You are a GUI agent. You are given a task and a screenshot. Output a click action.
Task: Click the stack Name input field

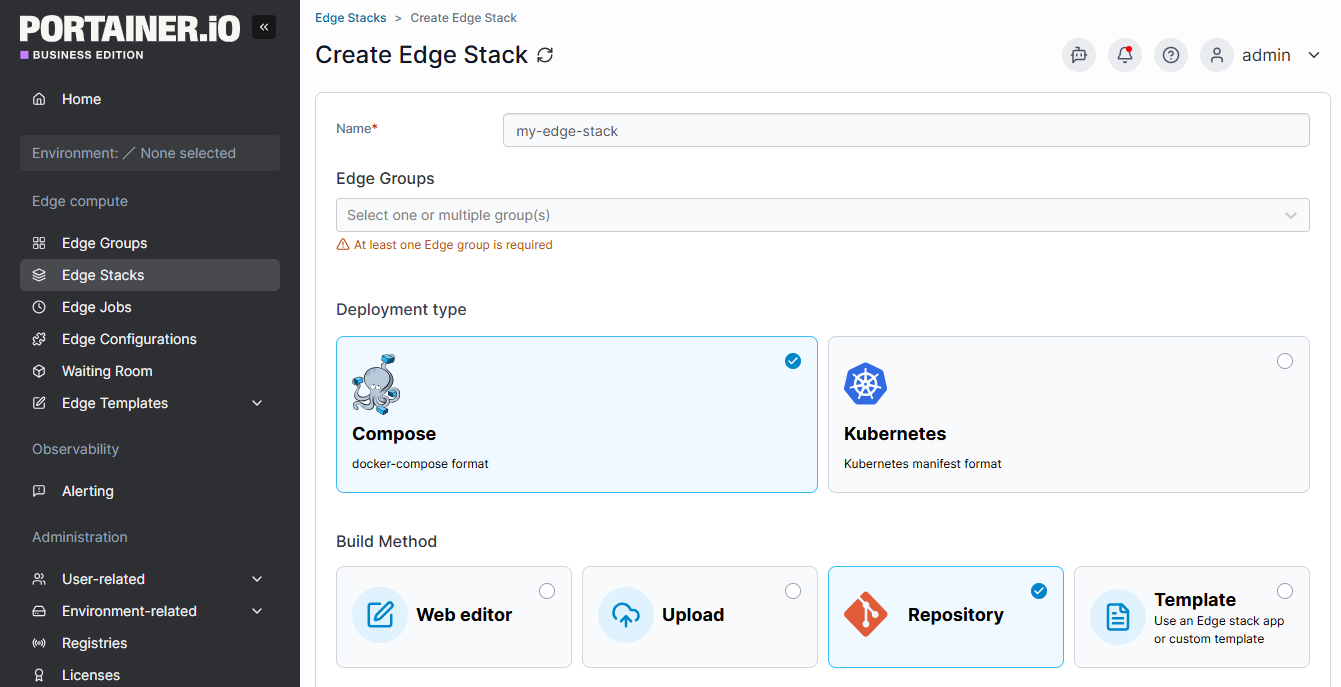[906, 130]
